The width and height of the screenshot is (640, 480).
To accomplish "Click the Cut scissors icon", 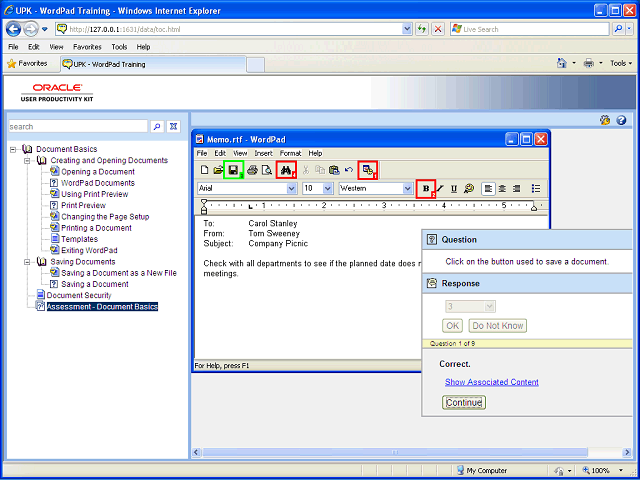I will [x=306, y=170].
